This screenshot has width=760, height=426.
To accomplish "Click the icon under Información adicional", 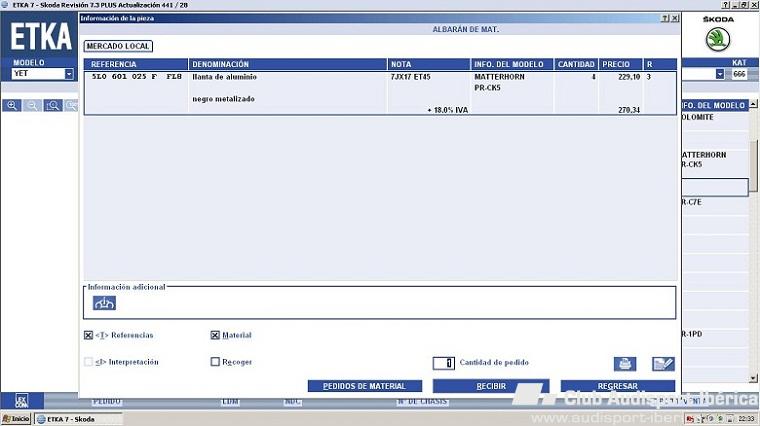I will click(104, 303).
